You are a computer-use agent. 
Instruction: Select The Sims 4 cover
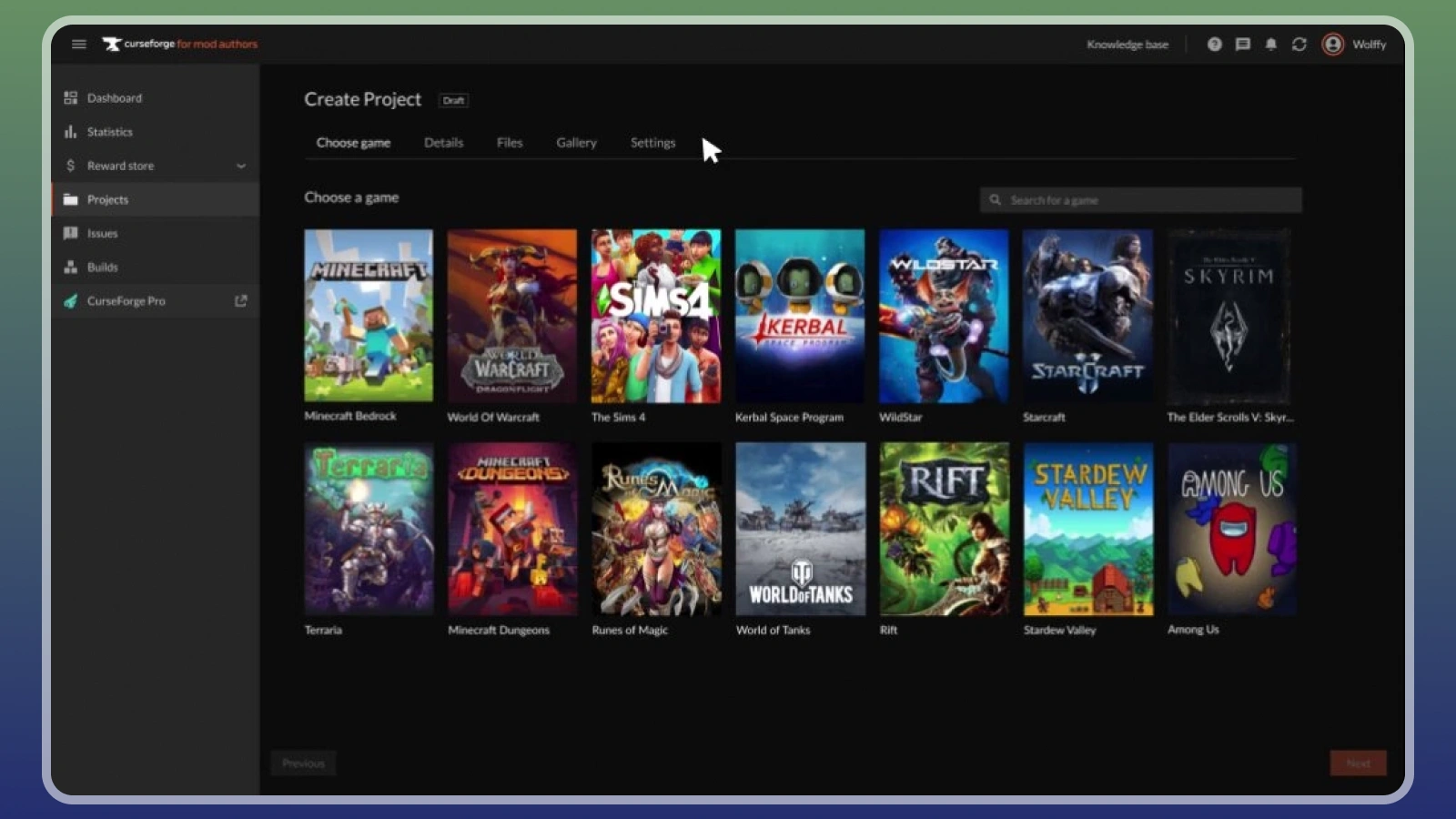pyautogui.click(x=656, y=316)
